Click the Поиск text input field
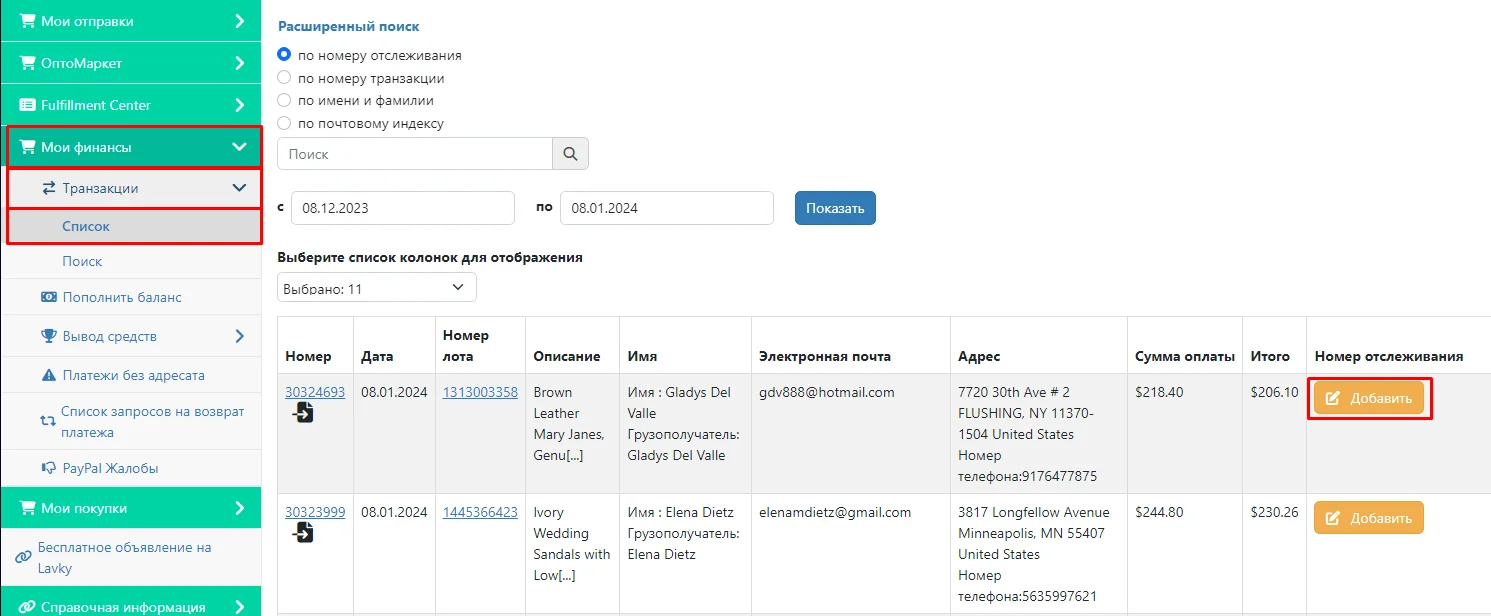1491x616 pixels. pos(415,154)
